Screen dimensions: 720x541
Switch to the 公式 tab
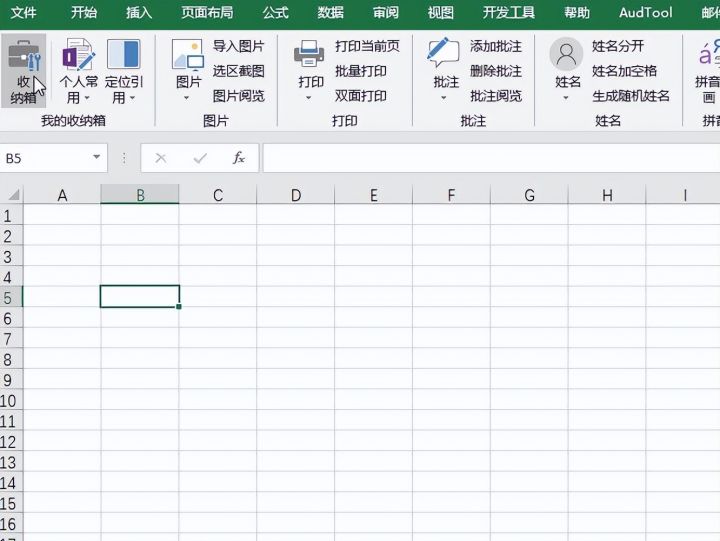pyautogui.click(x=276, y=12)
